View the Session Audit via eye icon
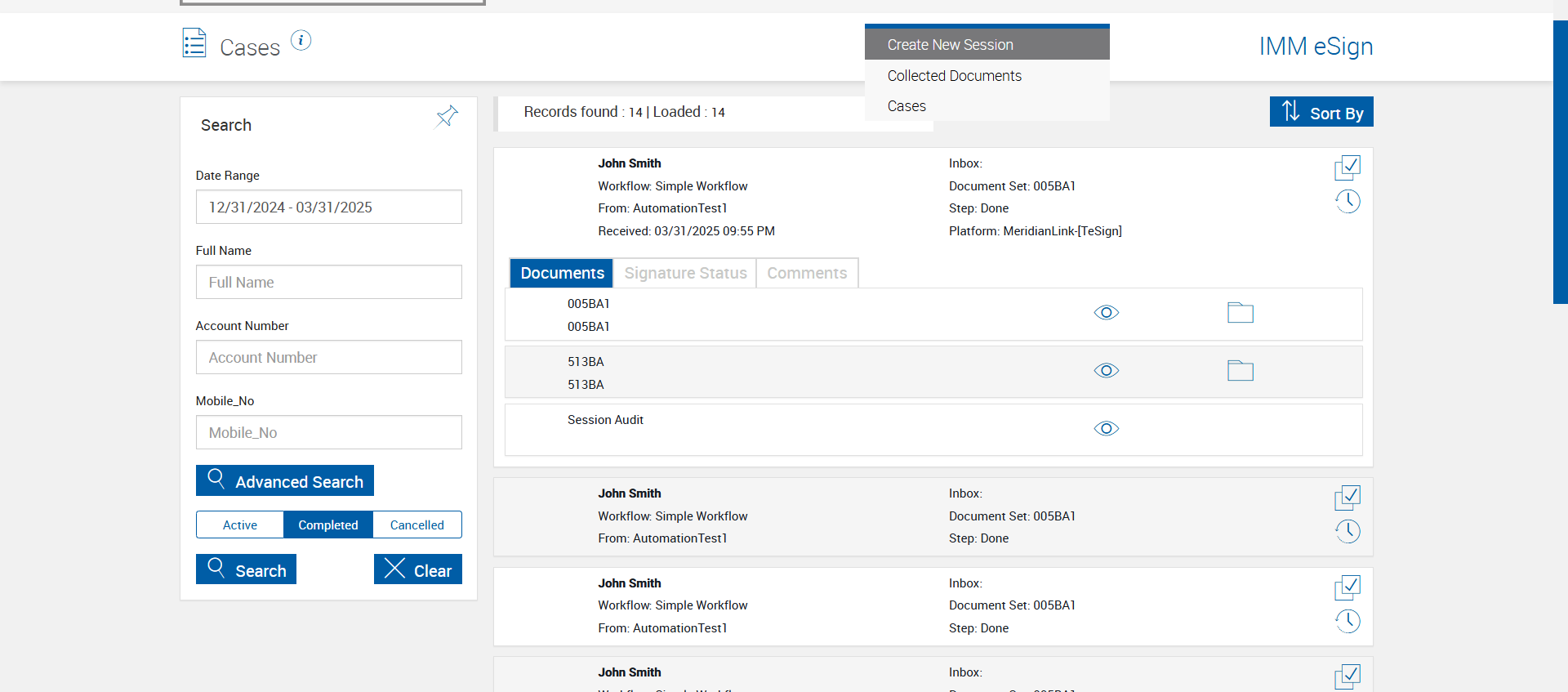This screenshot has height=692, width=1568. coord(1106,429)
